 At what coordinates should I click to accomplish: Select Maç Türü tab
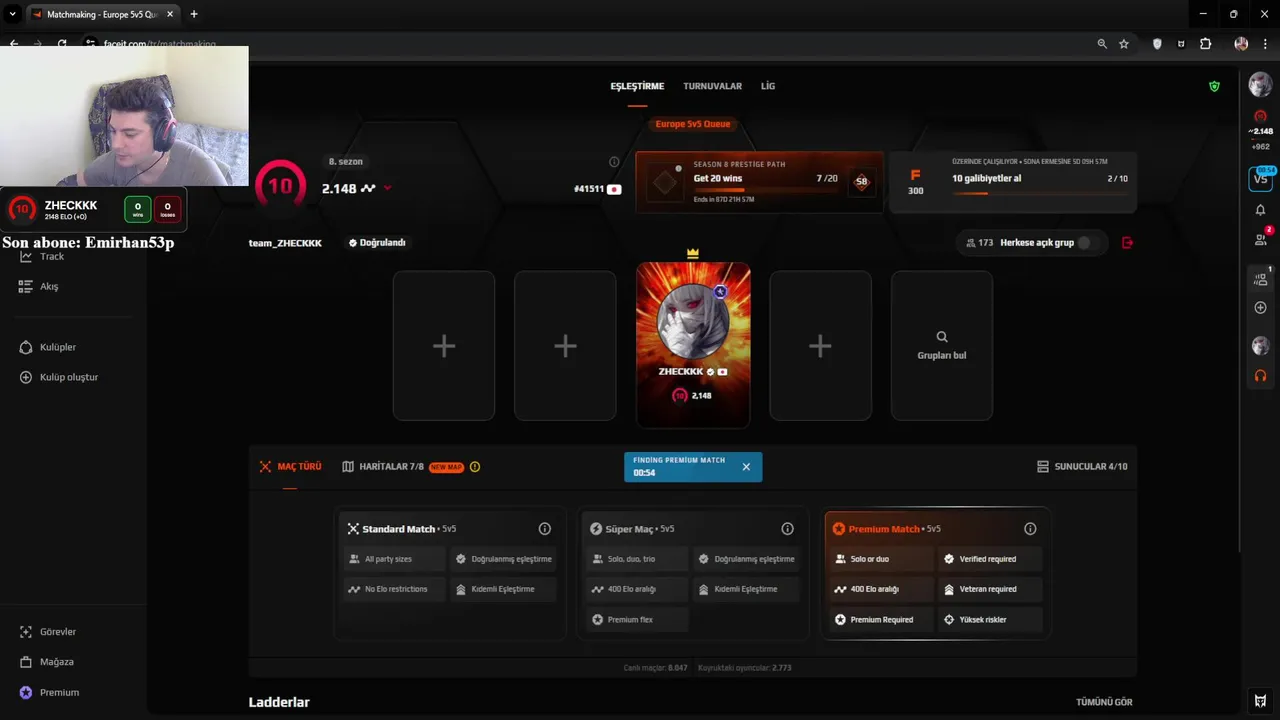click(290, 467)
